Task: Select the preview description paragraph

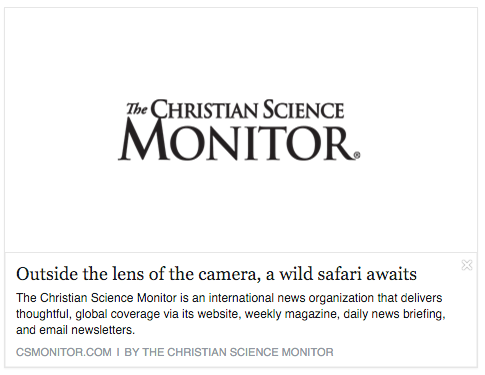Action: pyautogui.click(x=231, y=314)
